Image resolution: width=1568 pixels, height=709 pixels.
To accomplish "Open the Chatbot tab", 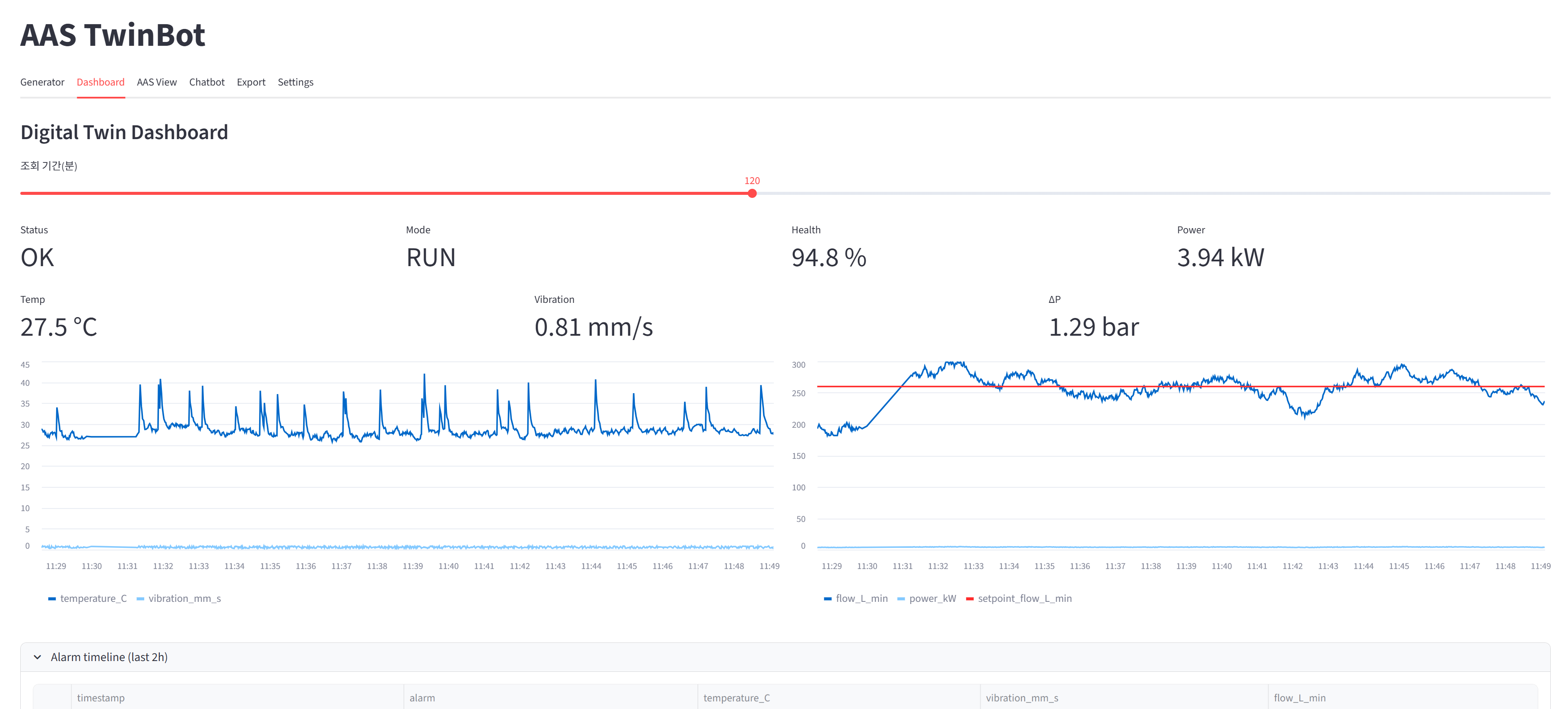I will pyautogui.click(x=206, y=82).
